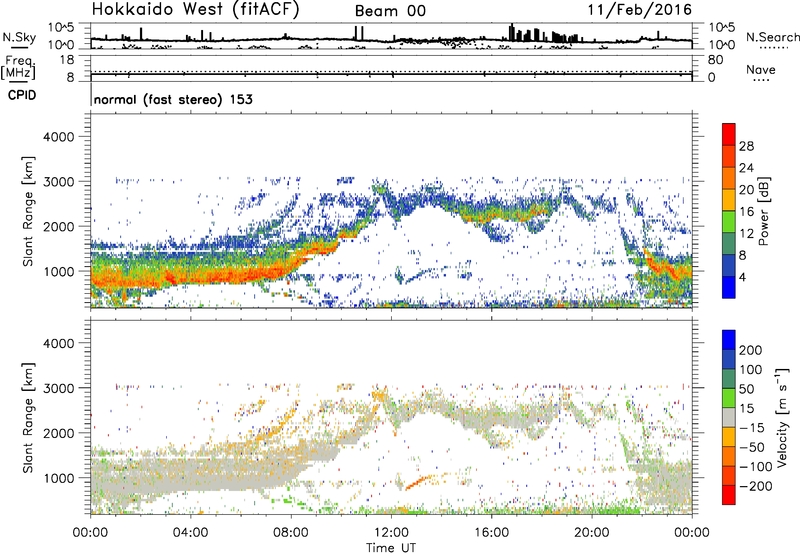
Task: Click the 'Velocity [m s-1]' colorbar title
Action: click(782, 417)
